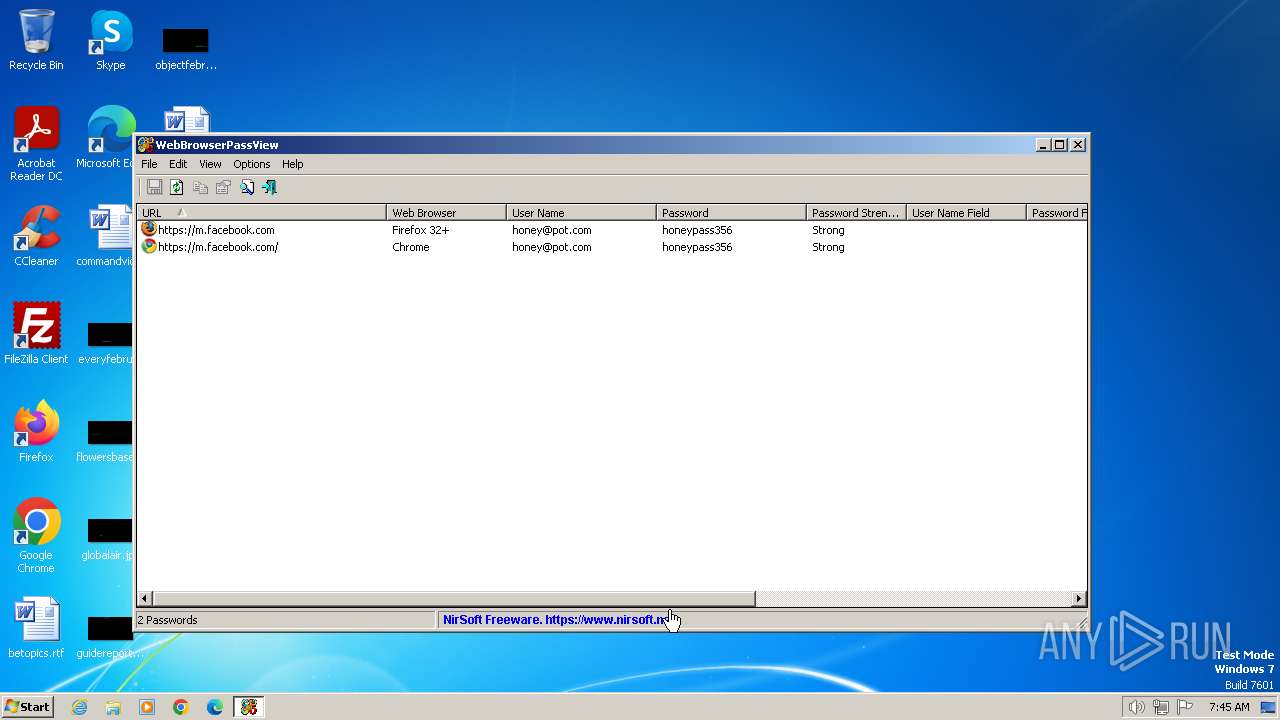Select the 'Chrome' web browser cell
The width and height of the screenshot is (1280, 720).
[410, 247]
